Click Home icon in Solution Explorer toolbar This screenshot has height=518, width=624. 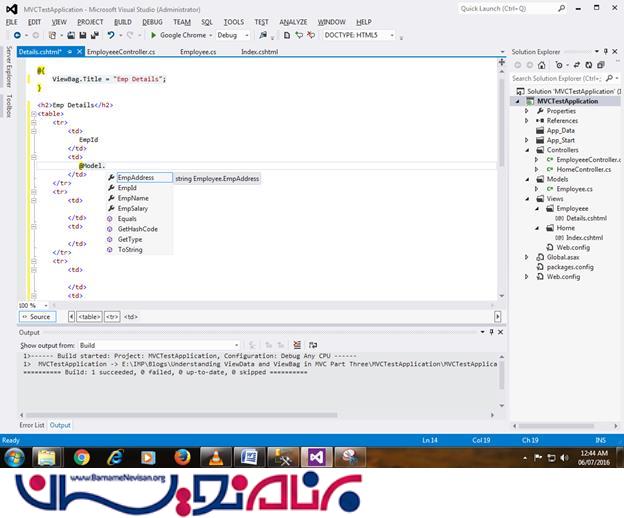coord(539,65)
